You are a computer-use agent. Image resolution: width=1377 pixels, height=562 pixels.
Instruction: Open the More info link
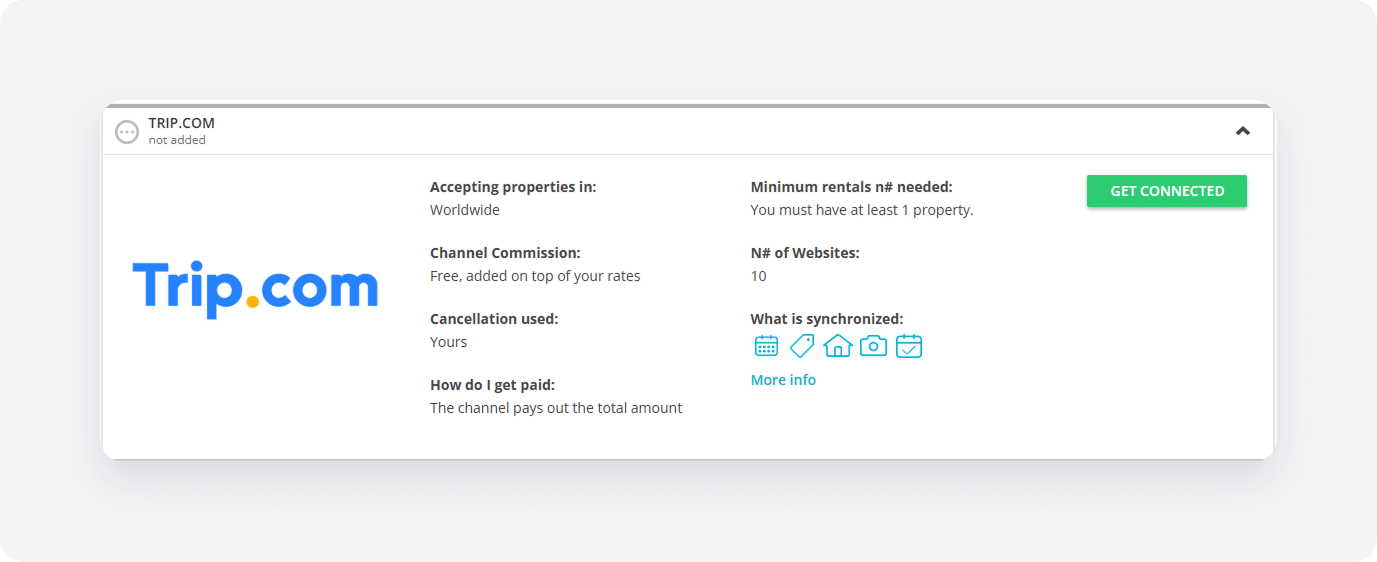pos(783,380)
